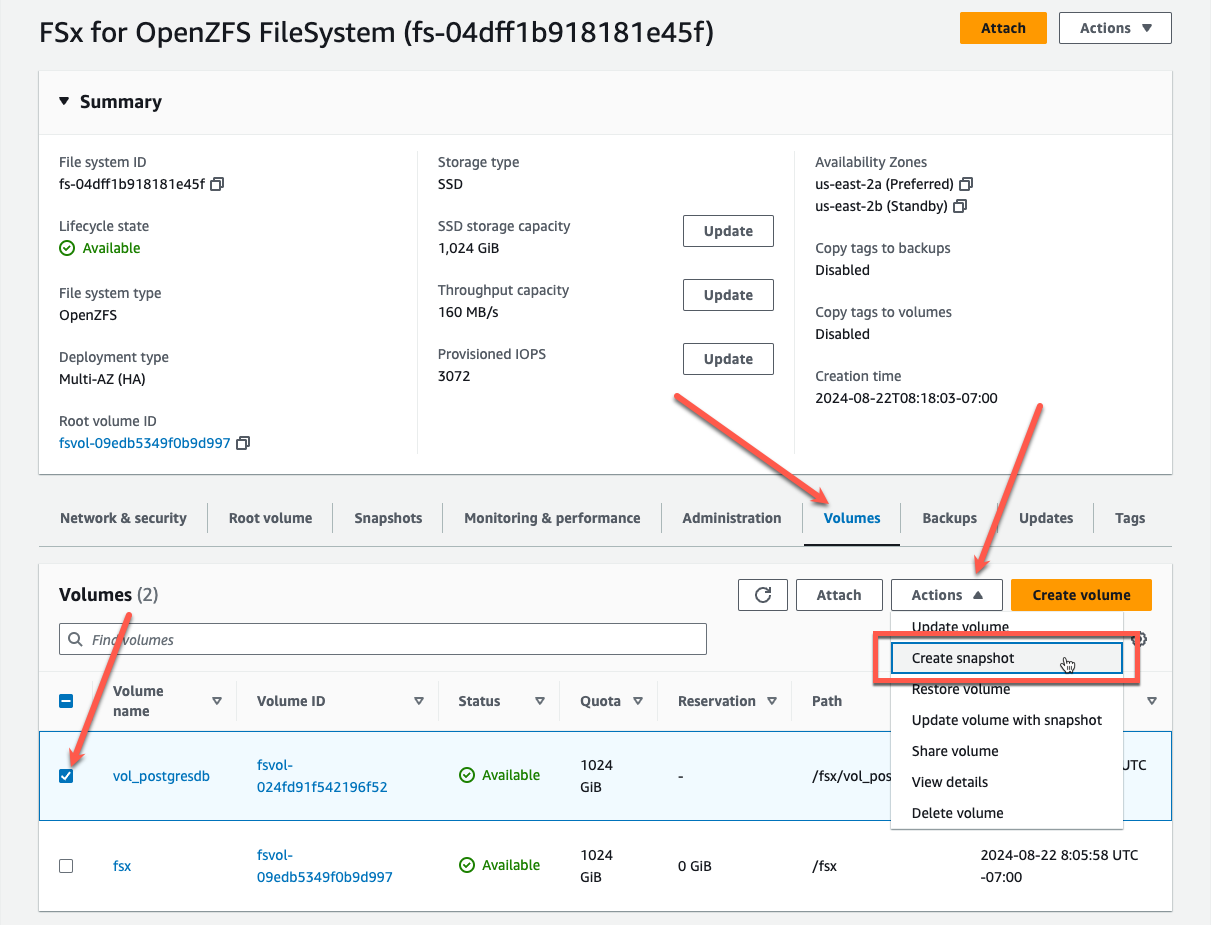
Task: Collapse the Summary section
Action: [63, 101]
